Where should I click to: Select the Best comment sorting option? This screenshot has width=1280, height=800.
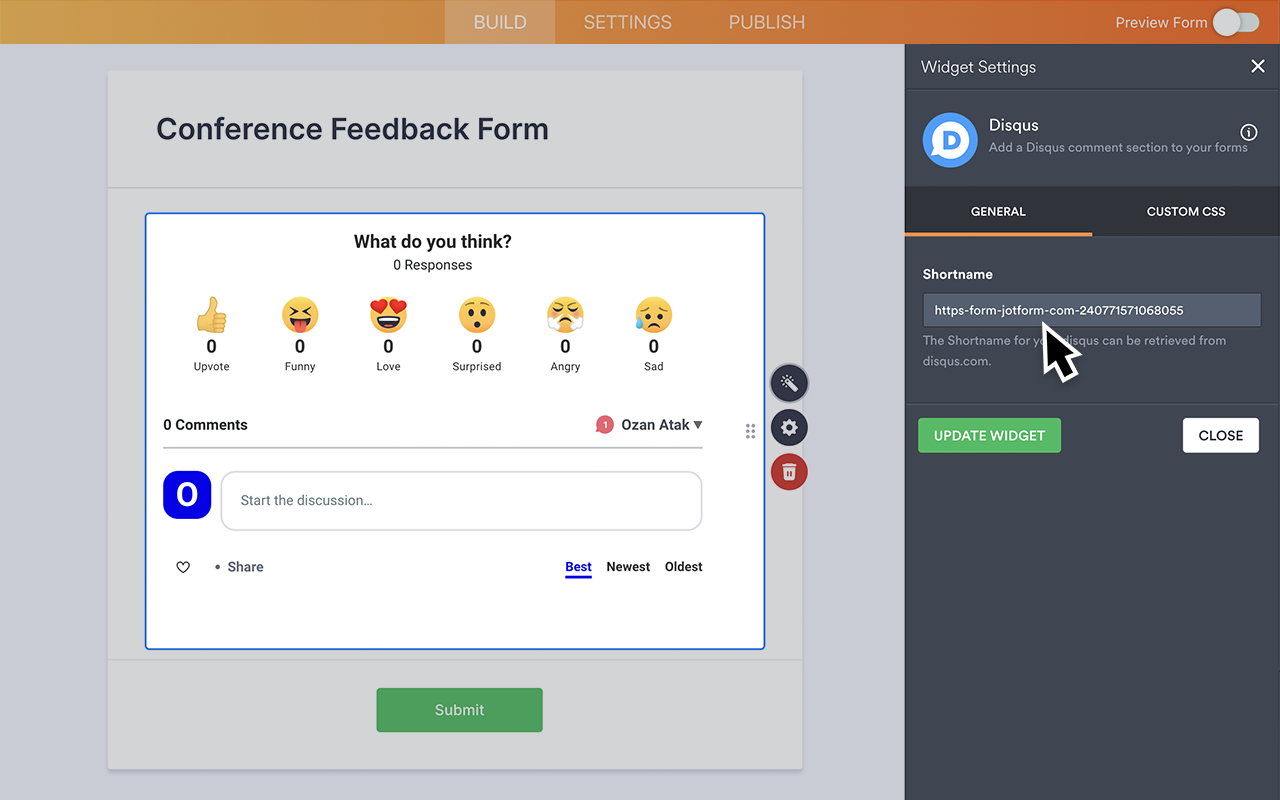pyautogui.click(x=578, y=566)
